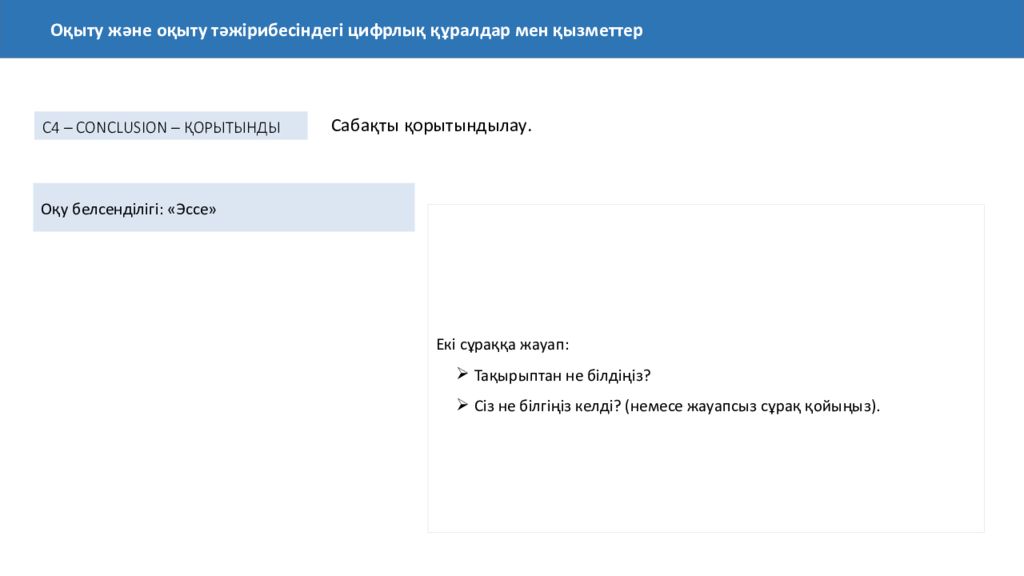Click empty right side of blue header bar

836,29
